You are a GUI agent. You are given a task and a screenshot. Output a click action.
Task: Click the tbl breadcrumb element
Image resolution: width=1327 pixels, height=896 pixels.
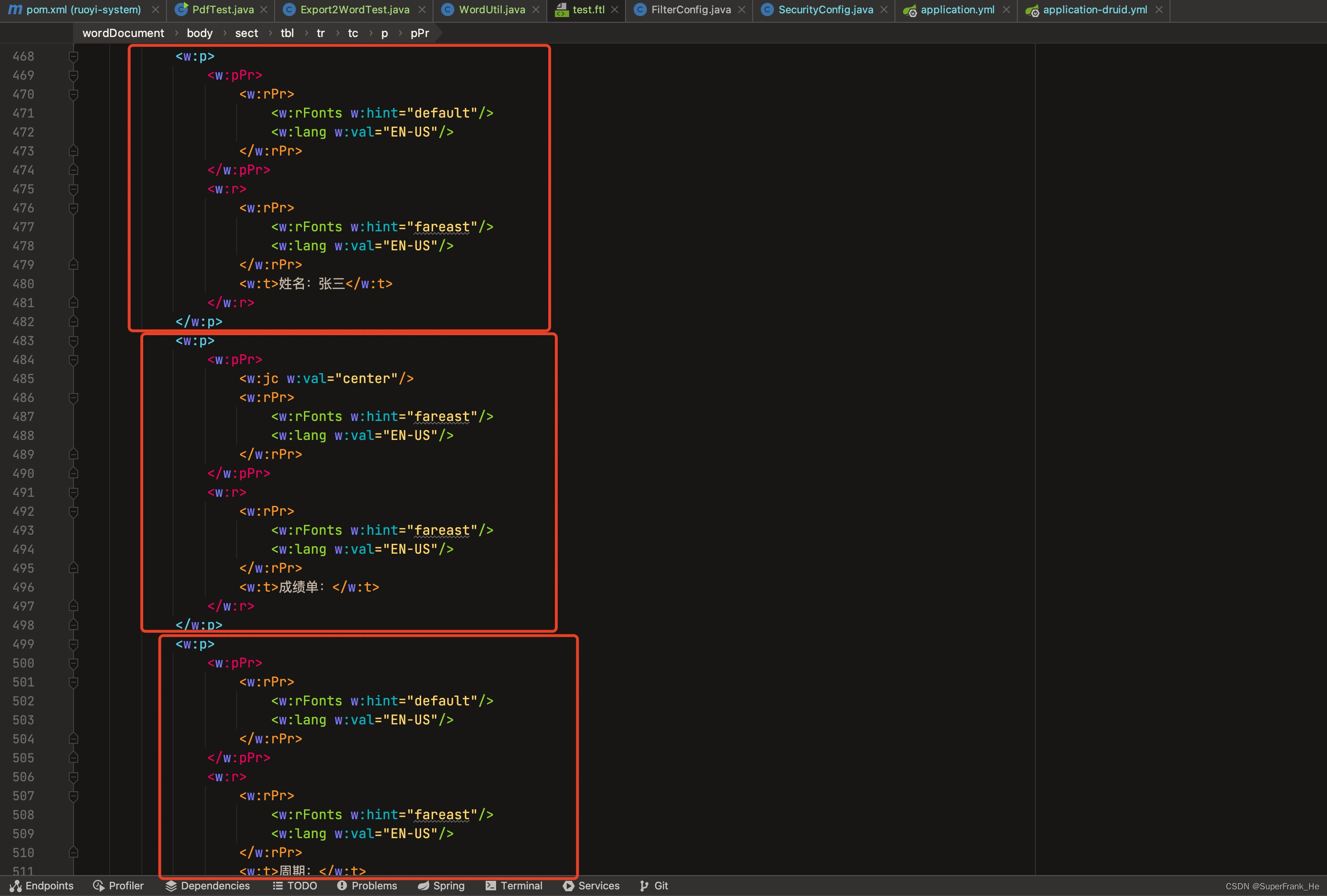287,33
